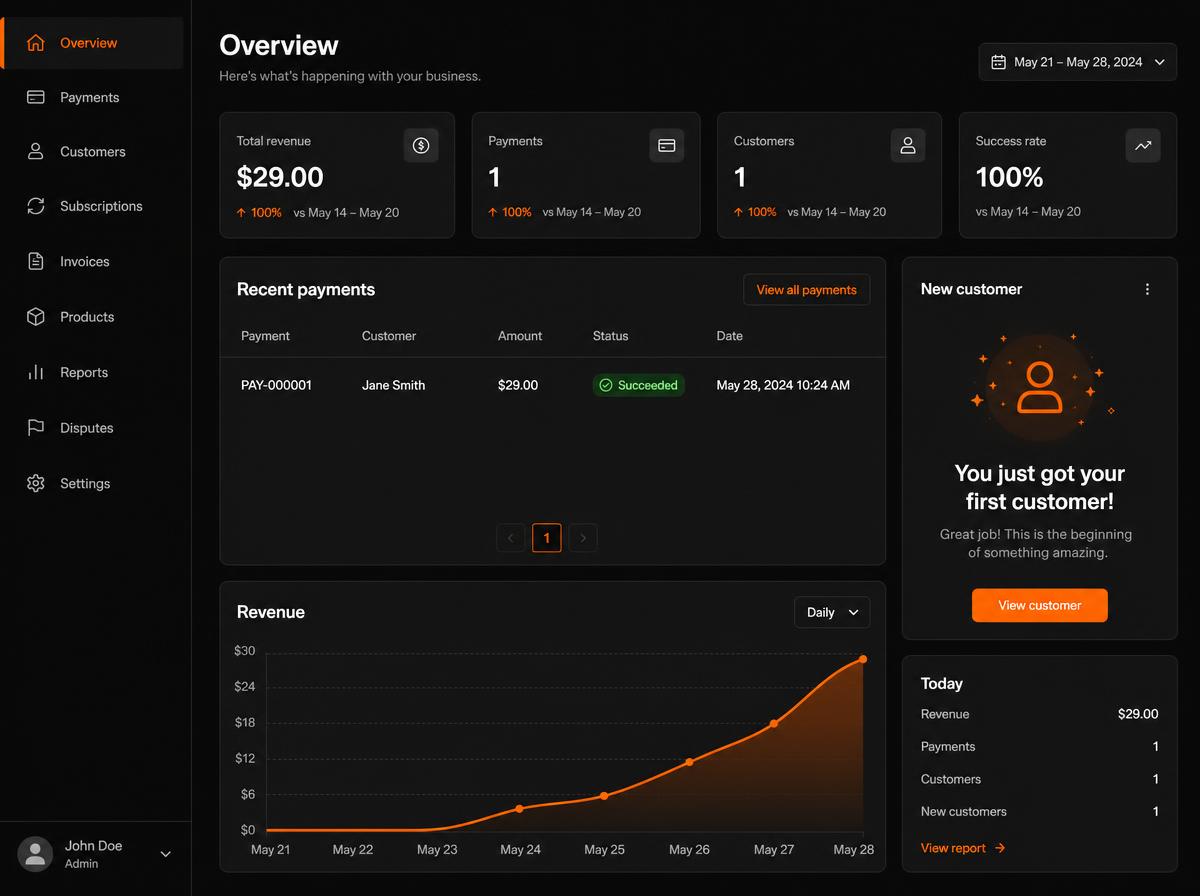Image resolution: width=1200 pixels, height=896 pixels.
Task: Click the Invoices document icon in sidebar
Action: [36, 261]
